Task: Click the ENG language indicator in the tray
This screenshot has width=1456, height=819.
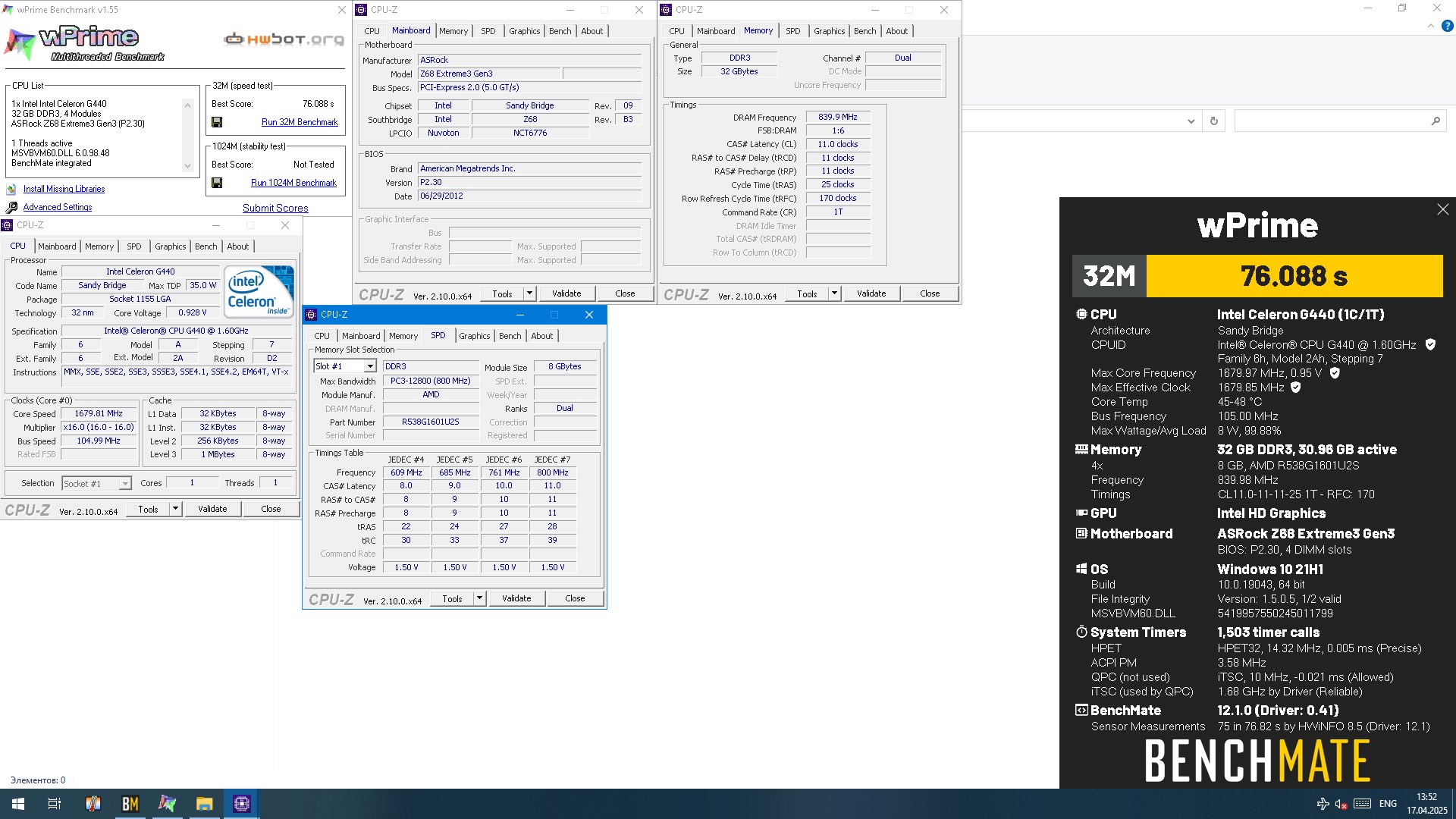Action: 1388,804
